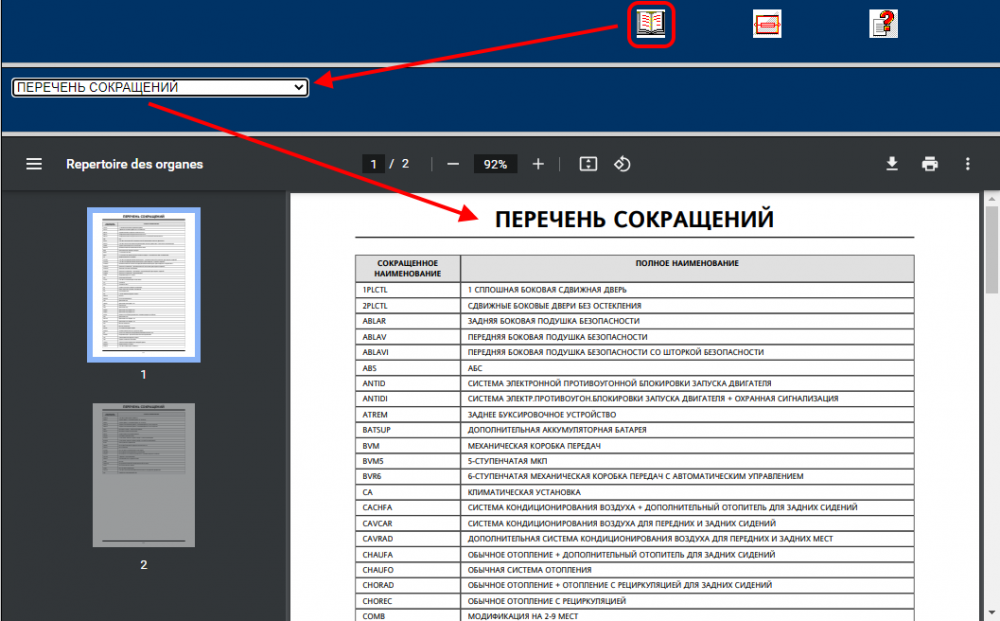
Task: Click the BVM5 abbreviation cell
Action: click(x=408, y=461)
